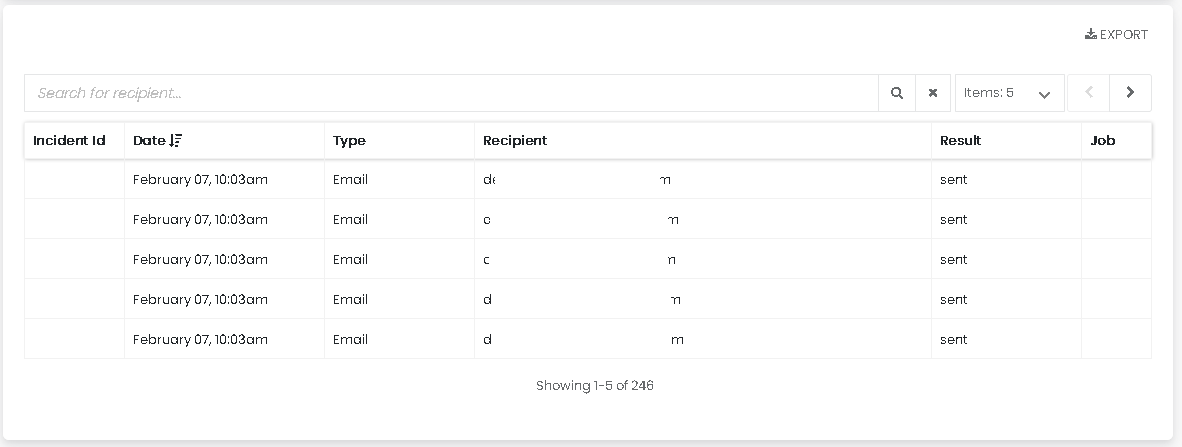Clear the recipient search with X icon
1182x447 pixels.
[933, 93]
